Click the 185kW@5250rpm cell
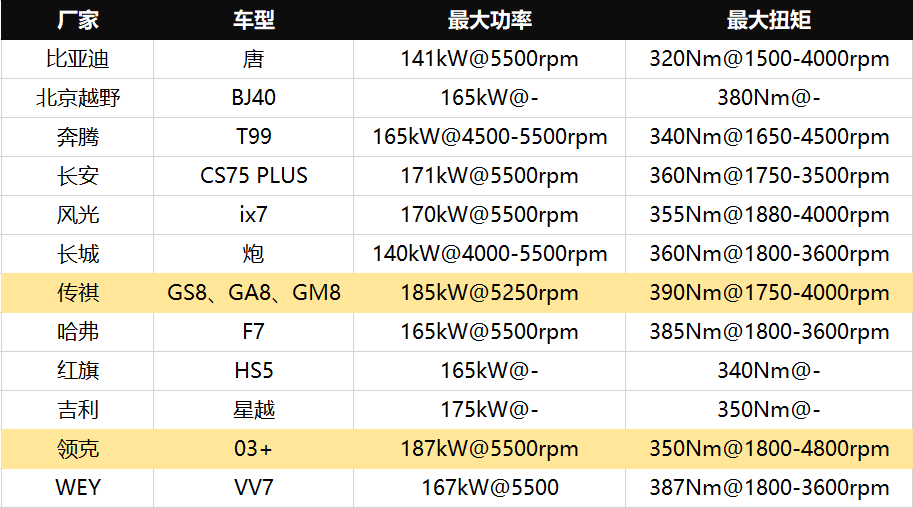 [489, 293]
